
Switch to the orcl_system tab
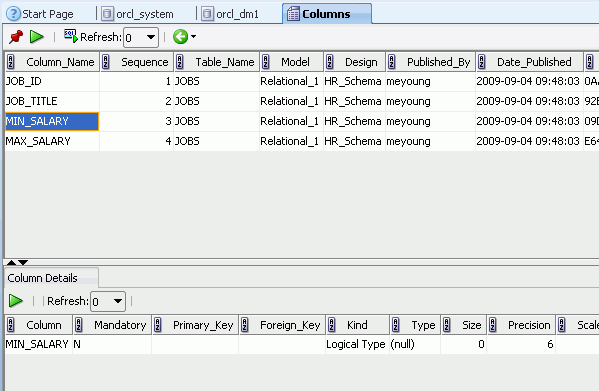coord(138,14)
